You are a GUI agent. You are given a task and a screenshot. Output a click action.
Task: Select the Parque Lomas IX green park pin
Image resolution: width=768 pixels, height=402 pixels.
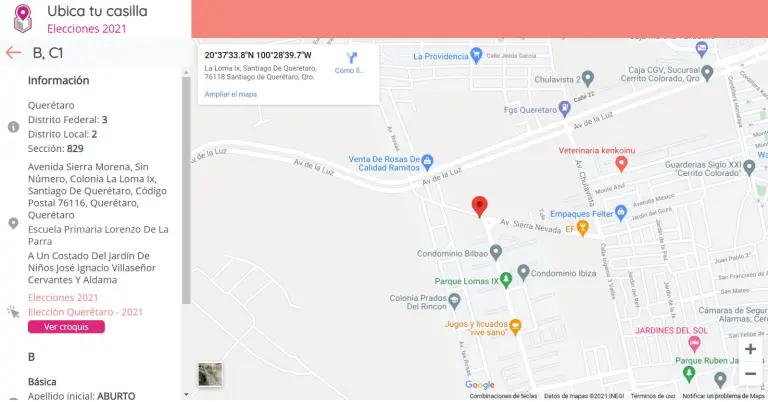[506, 280]
